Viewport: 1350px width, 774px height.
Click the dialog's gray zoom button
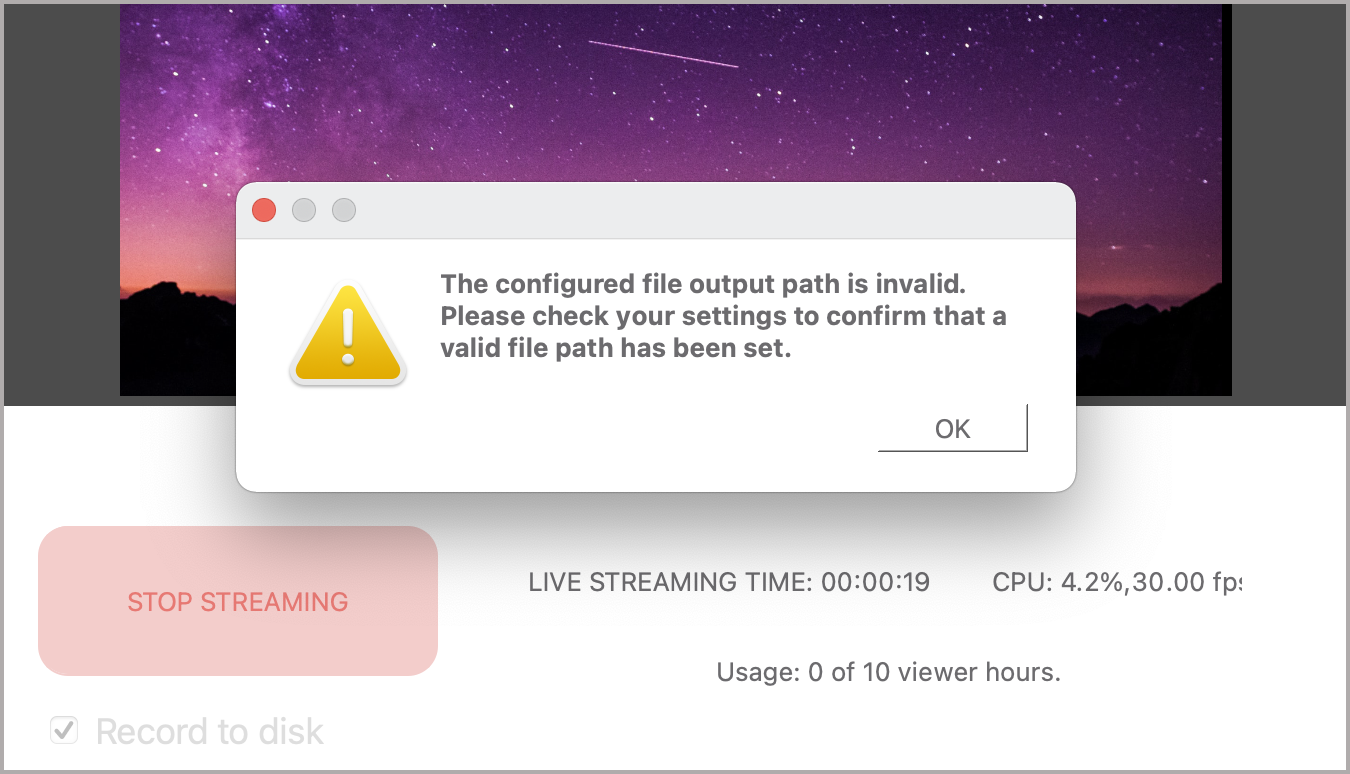(344, 210)
